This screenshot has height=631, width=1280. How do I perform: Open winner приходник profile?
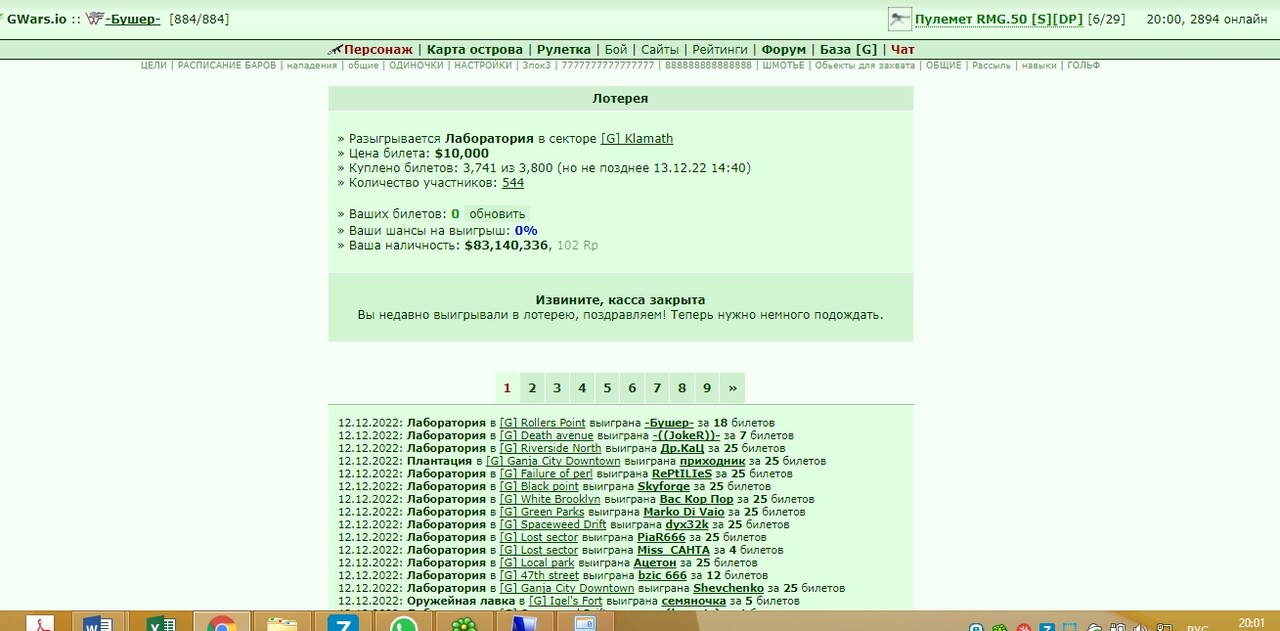coord(712,461)
